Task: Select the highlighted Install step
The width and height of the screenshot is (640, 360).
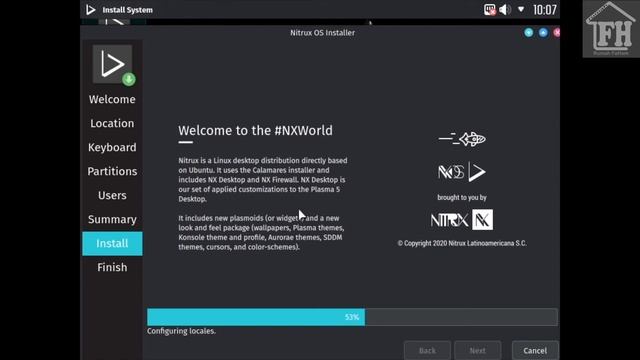Action: pos(112,244)
